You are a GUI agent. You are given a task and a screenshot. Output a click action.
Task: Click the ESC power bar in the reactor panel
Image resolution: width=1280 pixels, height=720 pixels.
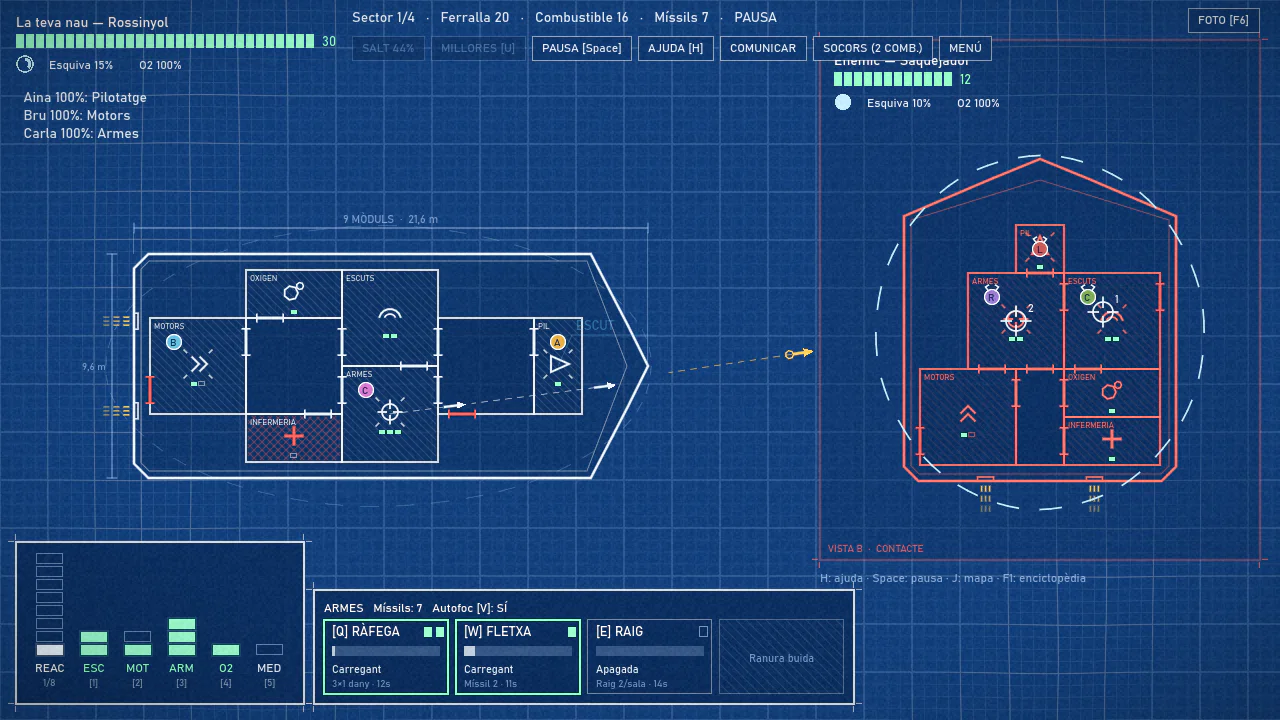(94, 643)
